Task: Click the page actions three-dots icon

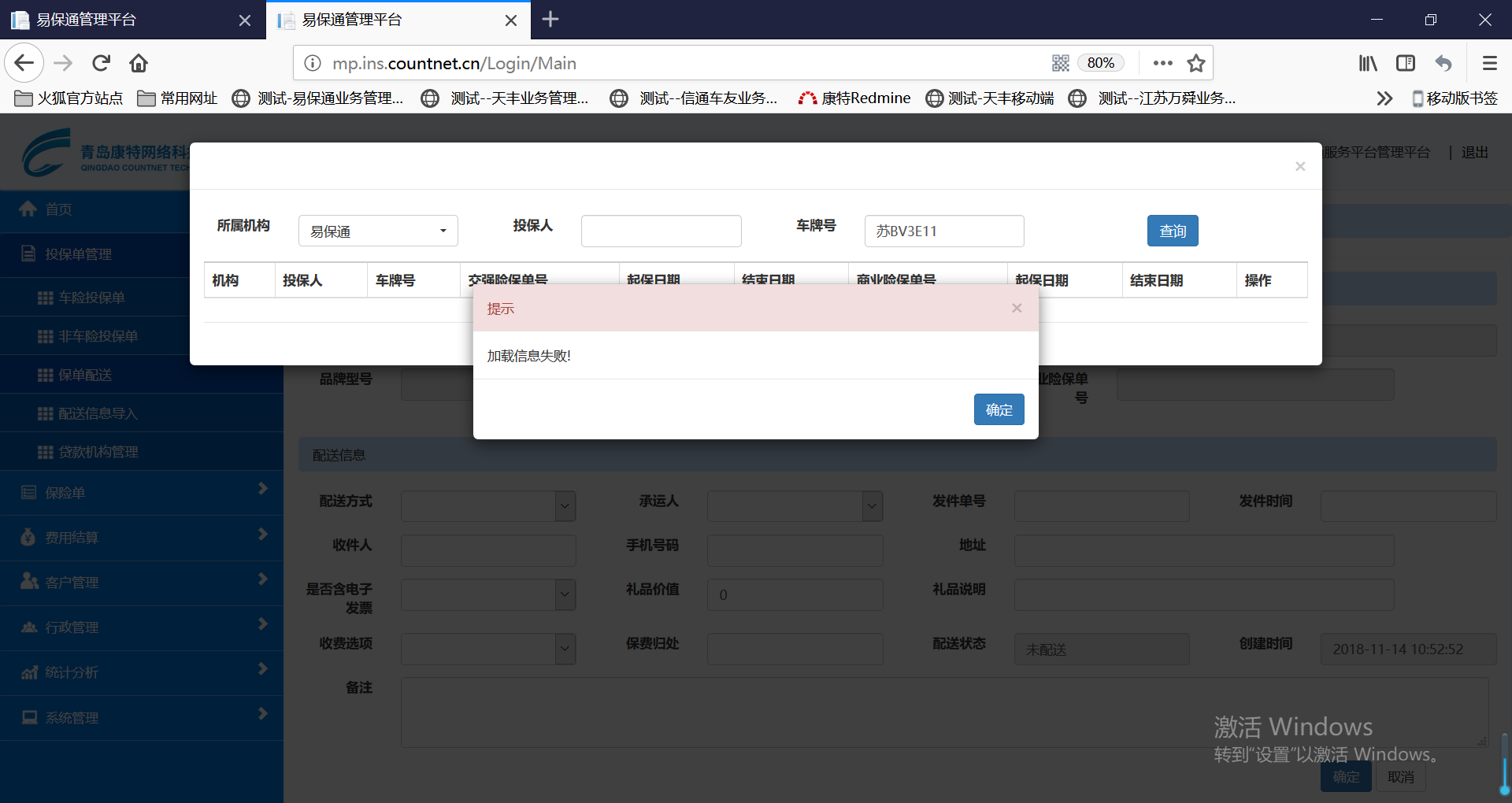Action: pyautogui.click(x=1162, y=63)
